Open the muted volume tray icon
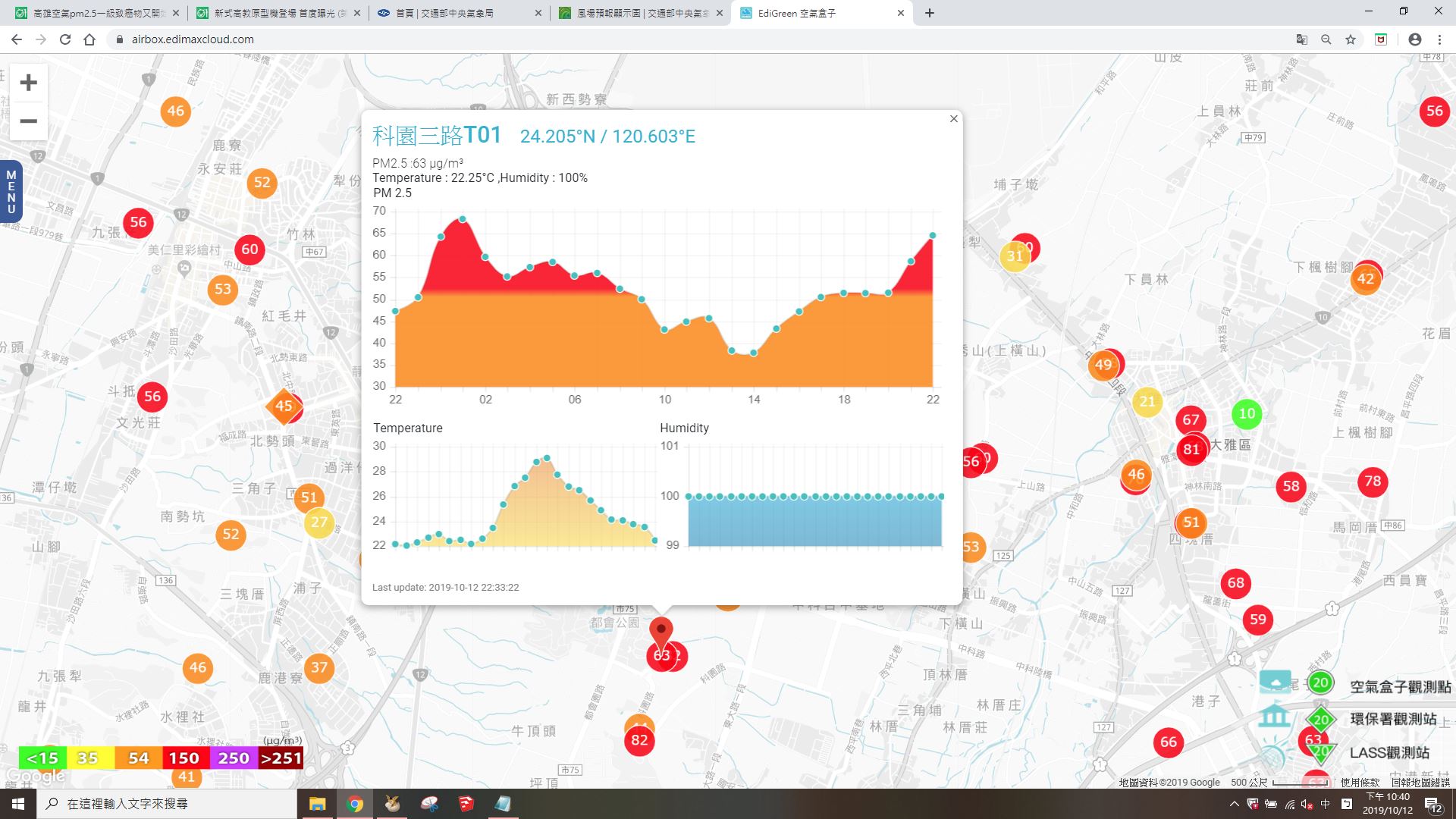 (1307, 804)
